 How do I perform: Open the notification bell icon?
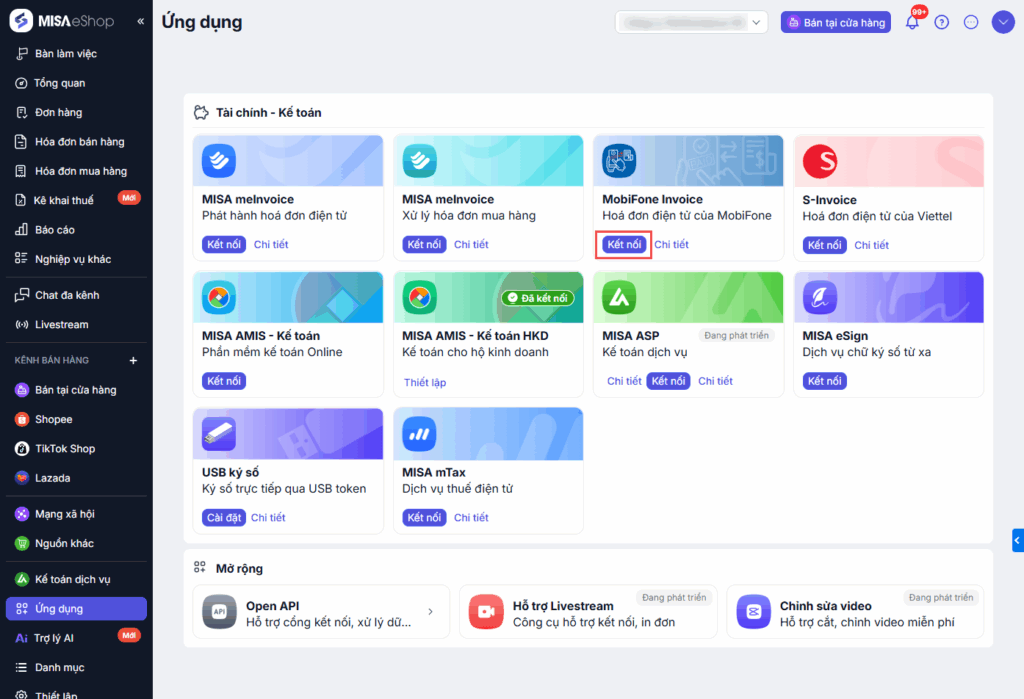pos(912,22)
